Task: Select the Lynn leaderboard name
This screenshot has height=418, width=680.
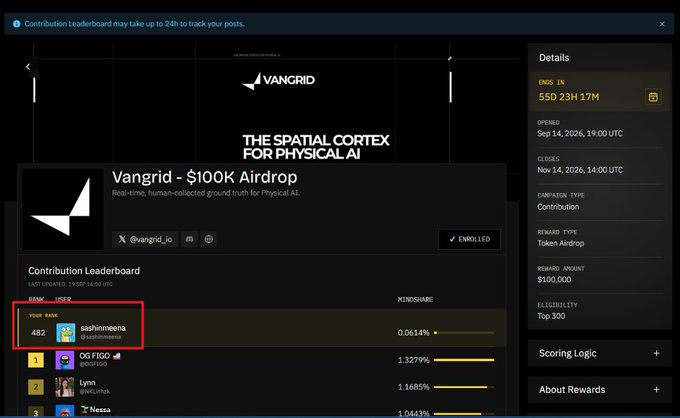Action: coord(87,382)
